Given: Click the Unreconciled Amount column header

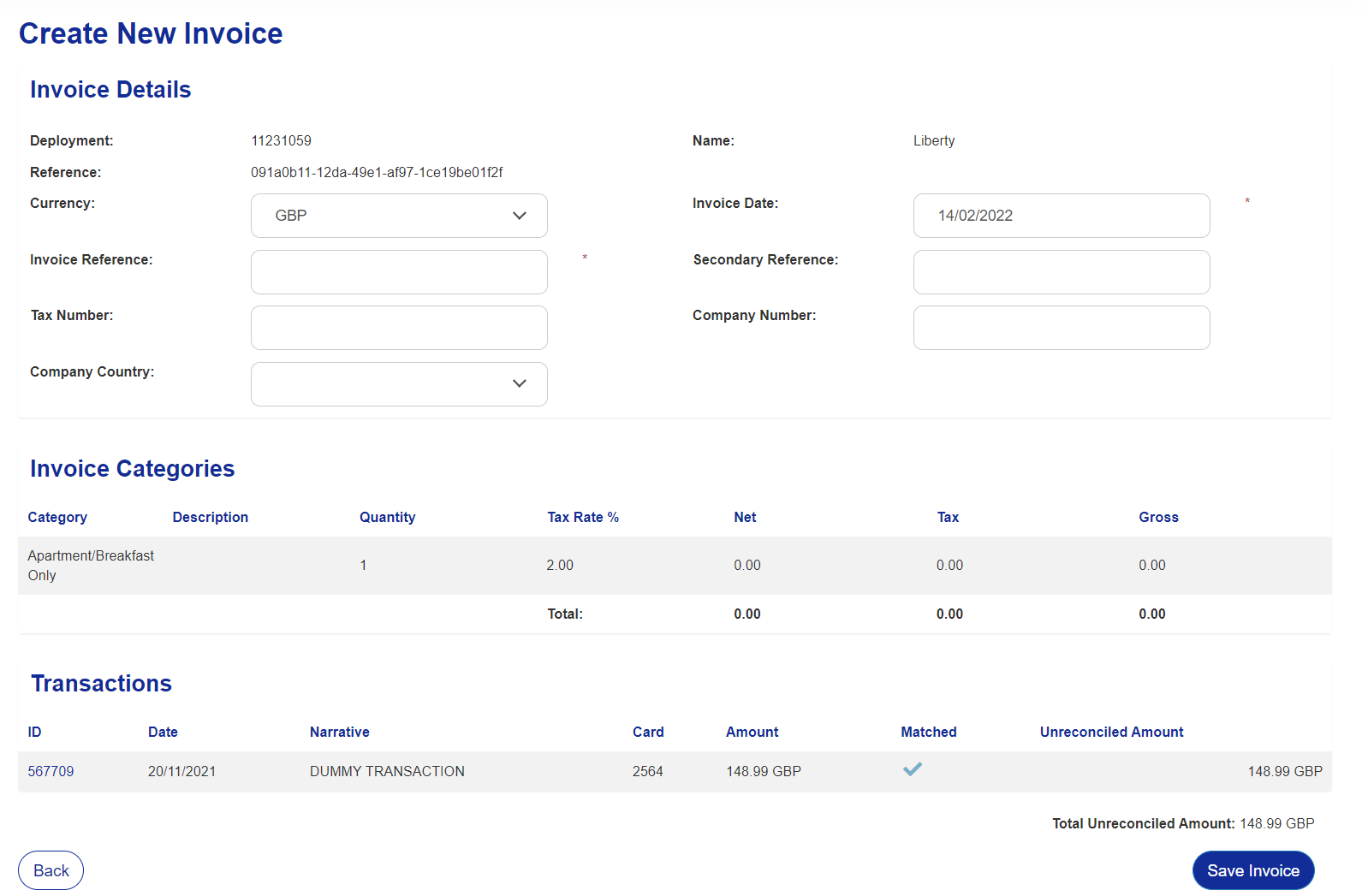Looking at the screenshot, I should pos(1111,732).
